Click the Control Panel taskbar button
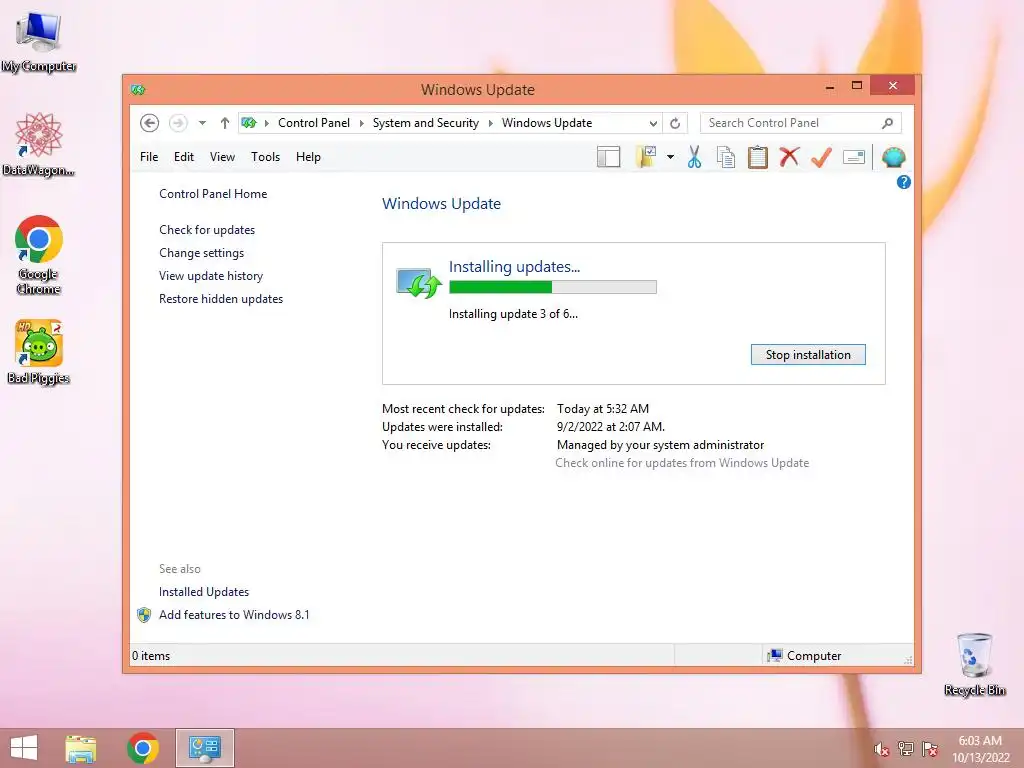This screenshot has width=1024, height=768. (x=204, y=748)
